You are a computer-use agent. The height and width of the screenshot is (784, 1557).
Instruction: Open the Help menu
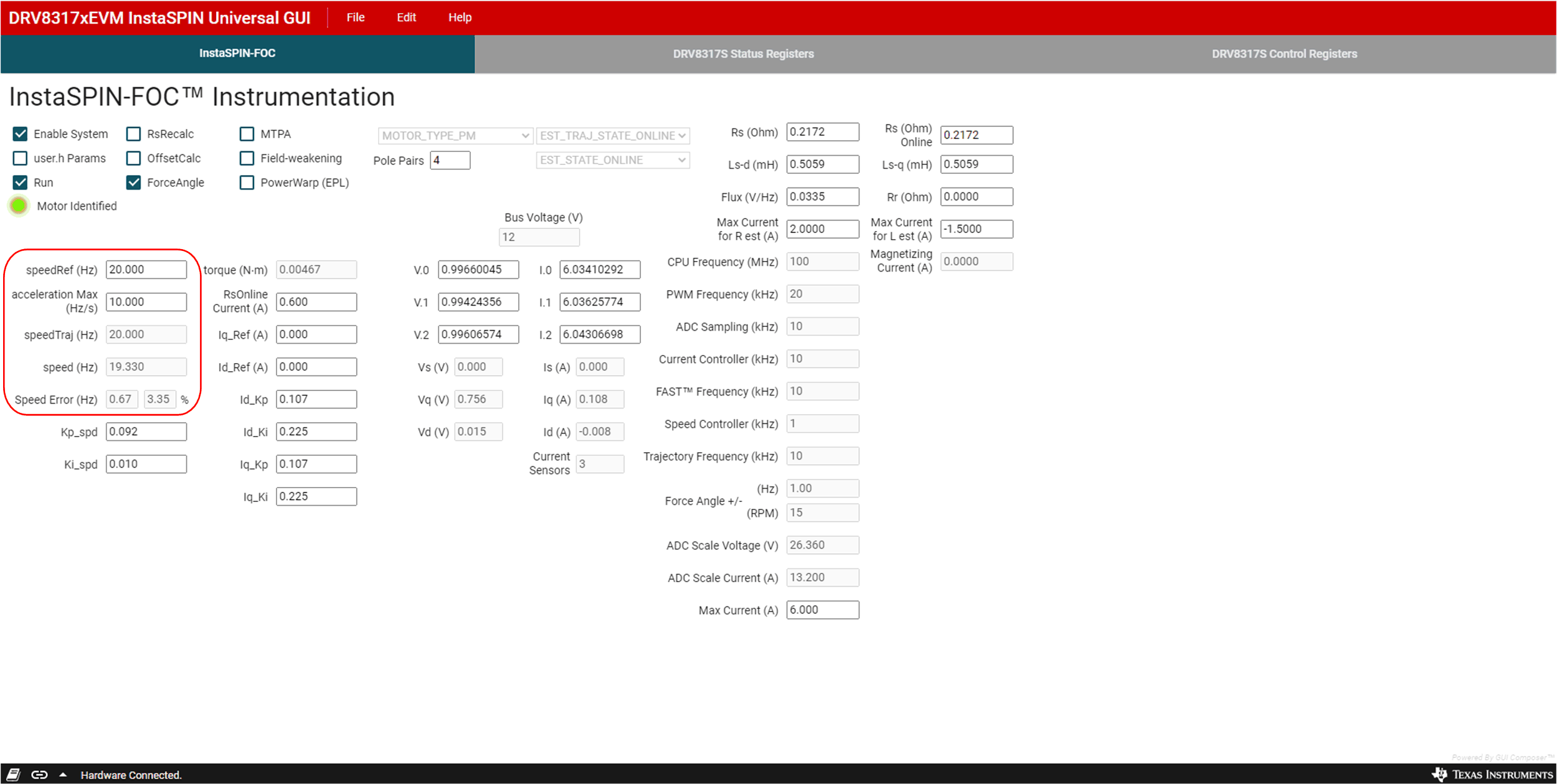(460, 17)
